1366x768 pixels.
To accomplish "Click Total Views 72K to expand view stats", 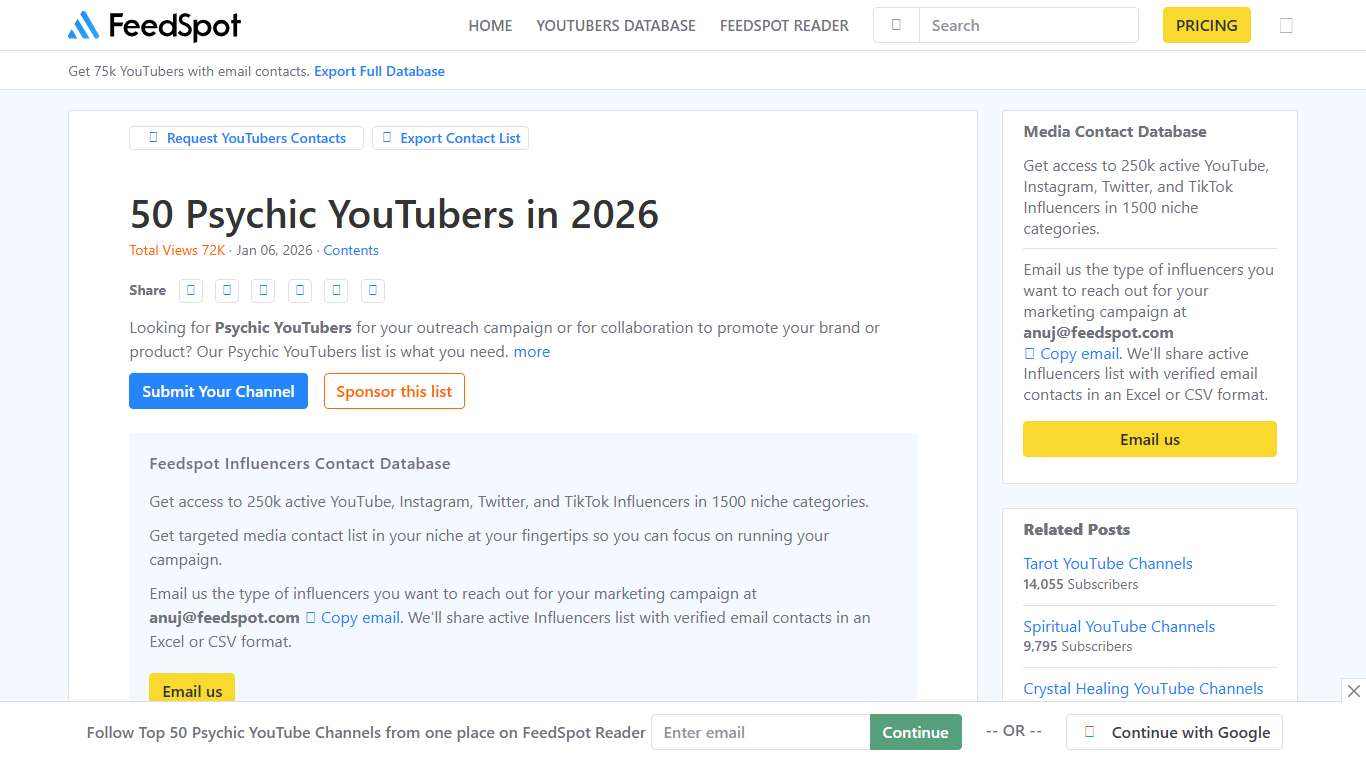I will point(177,250).
